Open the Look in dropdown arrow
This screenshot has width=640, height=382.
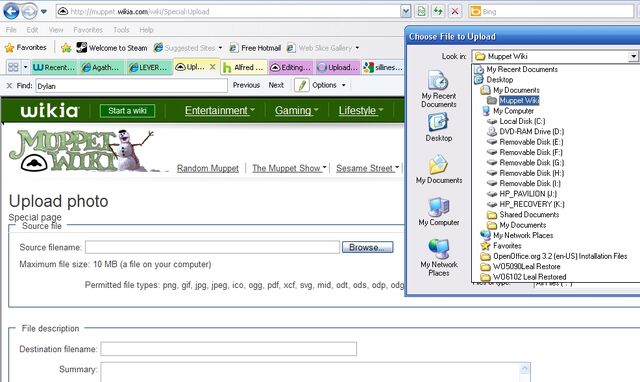[633, 56]
